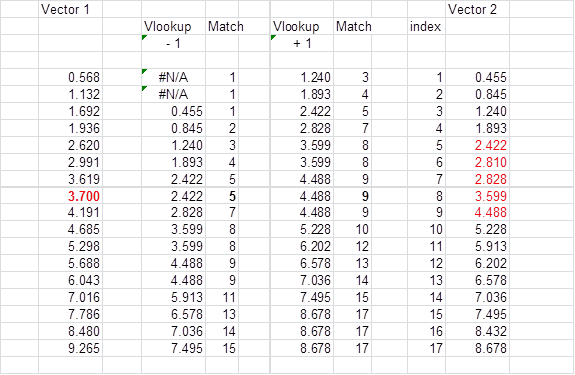Viewport: 575px width, 375px height.
Task: Select the cell containing 5.913 in Vector 2
Action: (x=477, y=246)
